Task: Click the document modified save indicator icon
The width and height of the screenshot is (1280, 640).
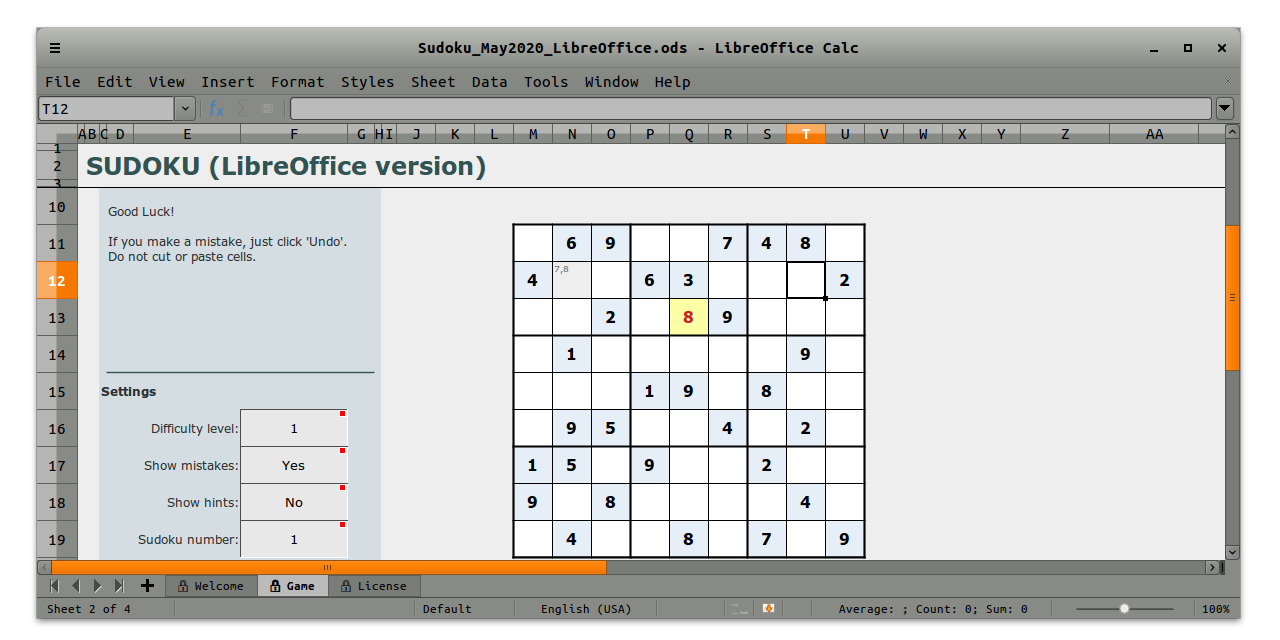Action: [x=769, y=608]
